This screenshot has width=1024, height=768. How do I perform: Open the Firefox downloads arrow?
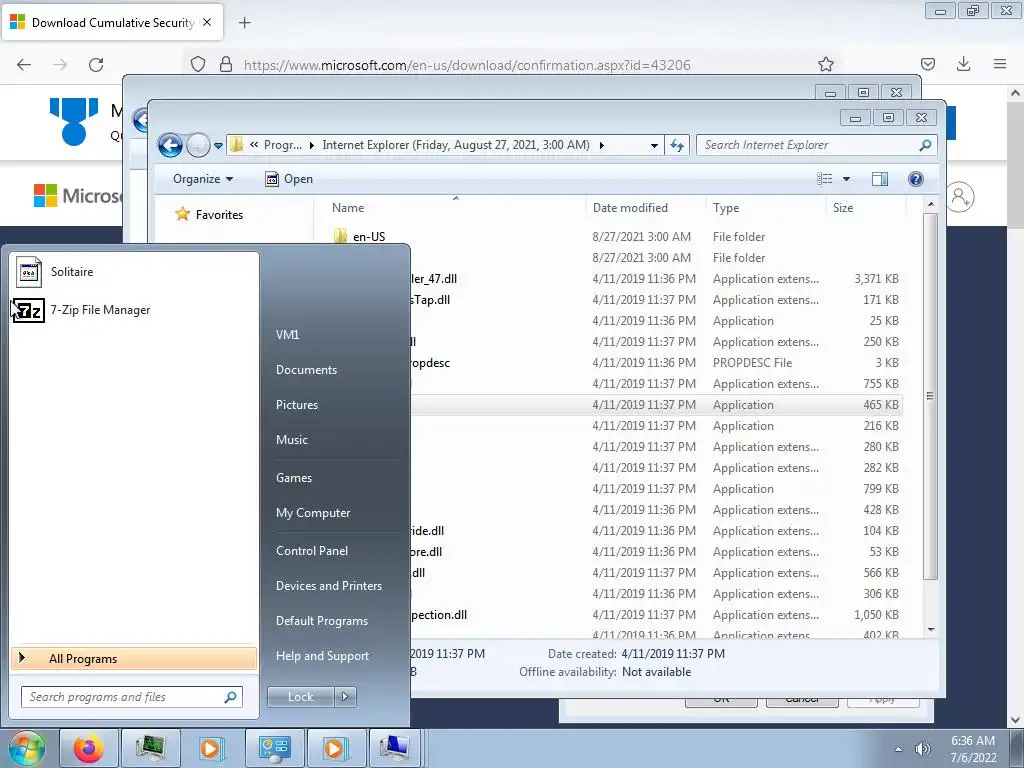(x=963, y=64)
